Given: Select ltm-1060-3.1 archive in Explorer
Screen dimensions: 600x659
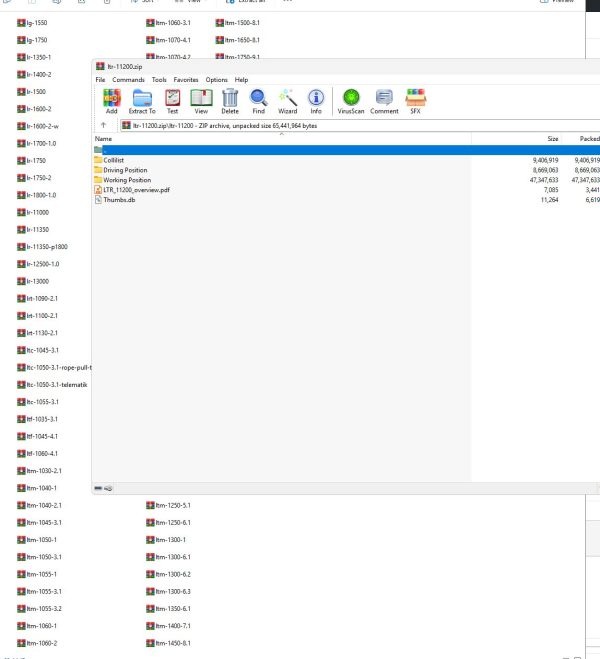Looking at the screenshot, I should (x=168, y=23).
